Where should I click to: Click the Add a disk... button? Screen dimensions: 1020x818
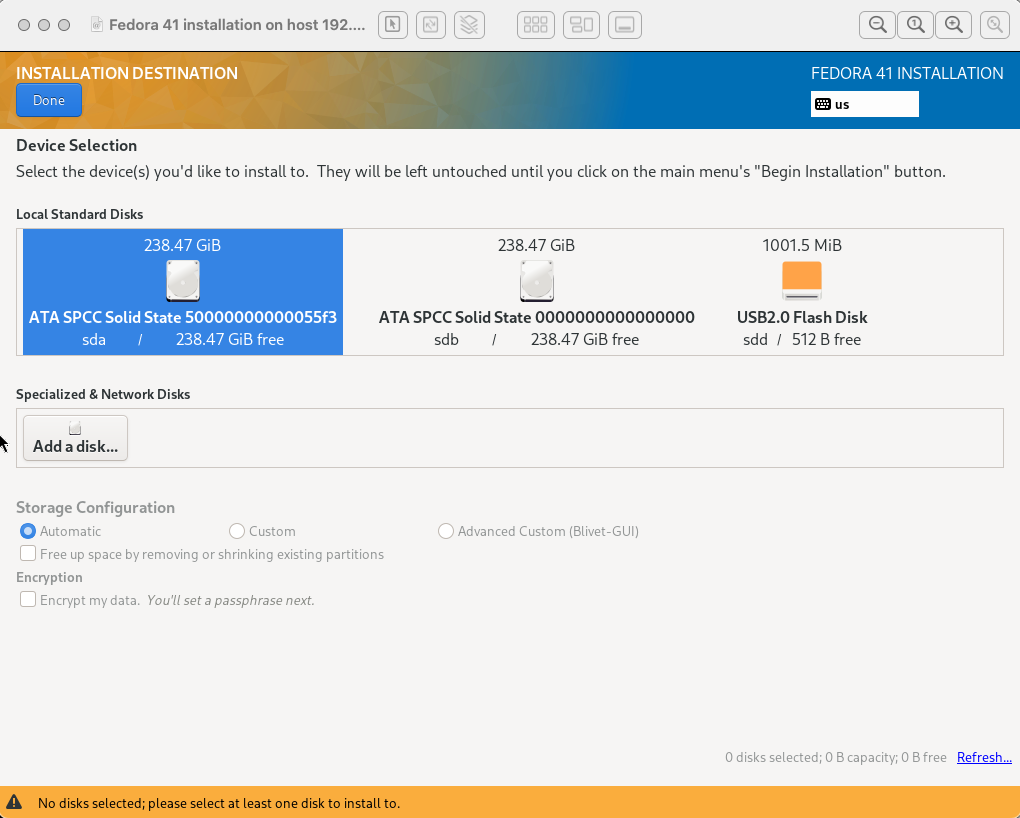tap(75, 438)
